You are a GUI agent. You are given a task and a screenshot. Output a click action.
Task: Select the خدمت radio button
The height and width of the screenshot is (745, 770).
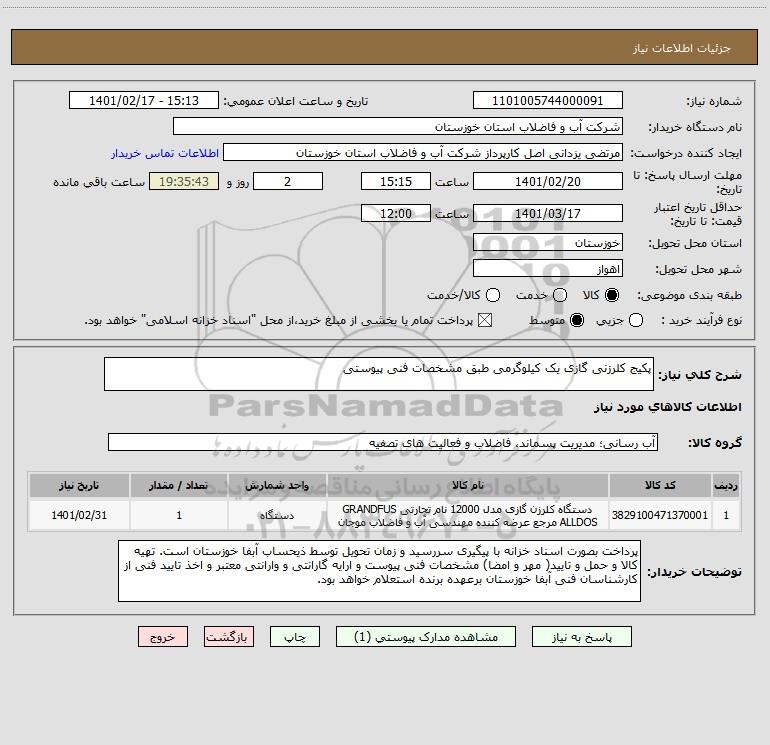pyautogui.click(x=560, y=295)
